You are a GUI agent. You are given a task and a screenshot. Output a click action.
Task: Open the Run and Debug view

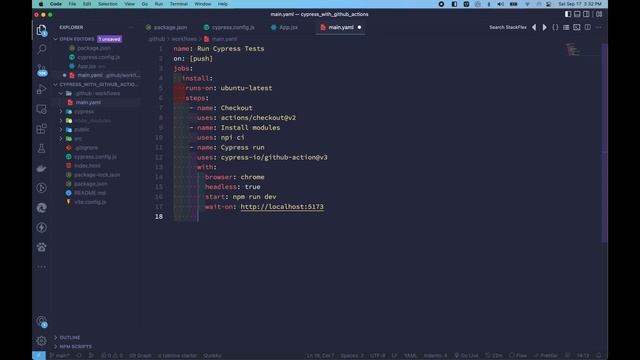41,89
